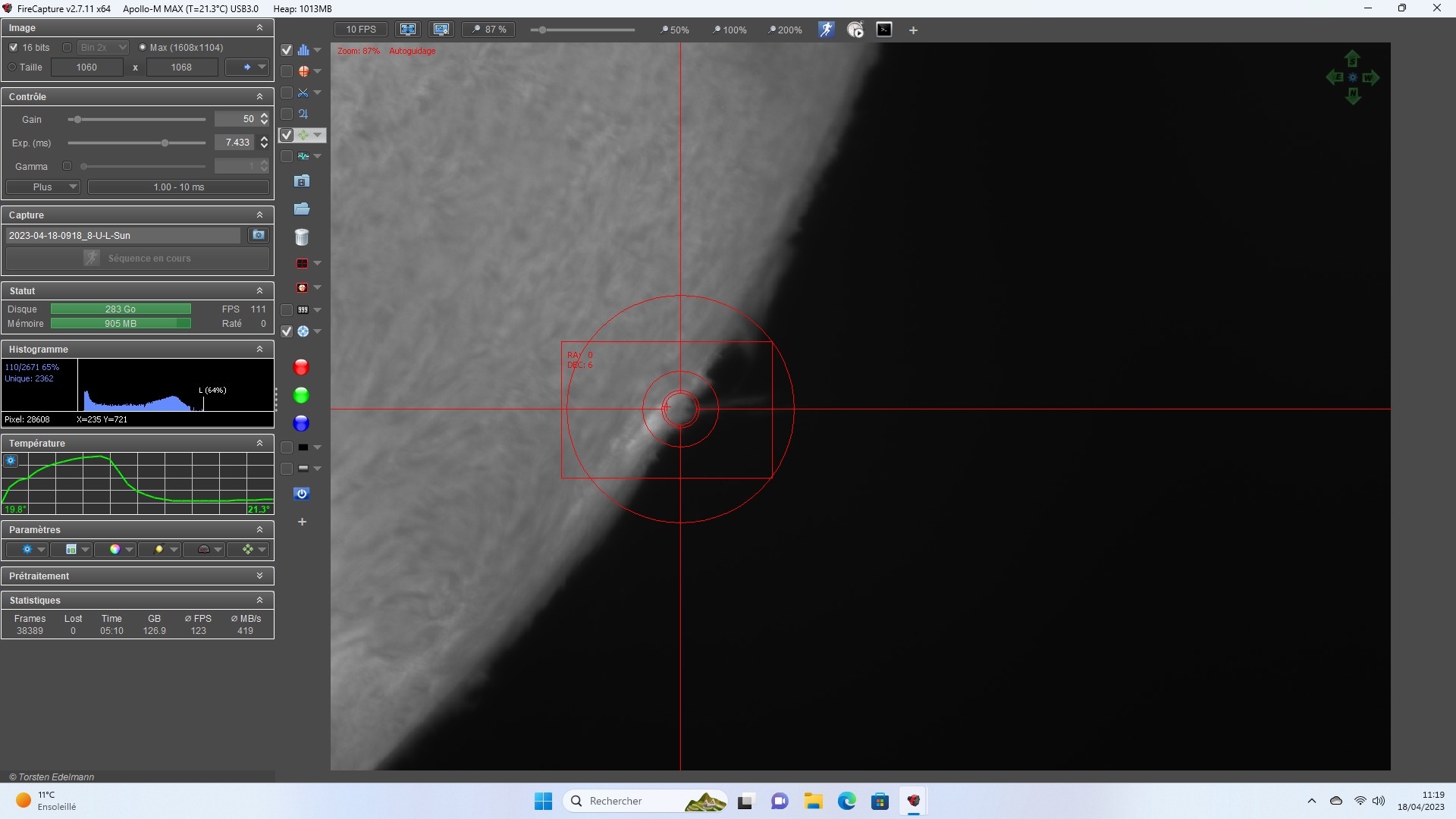
Task: Toggle the histogram overlay checkbox
Action: tap(287, 50)
